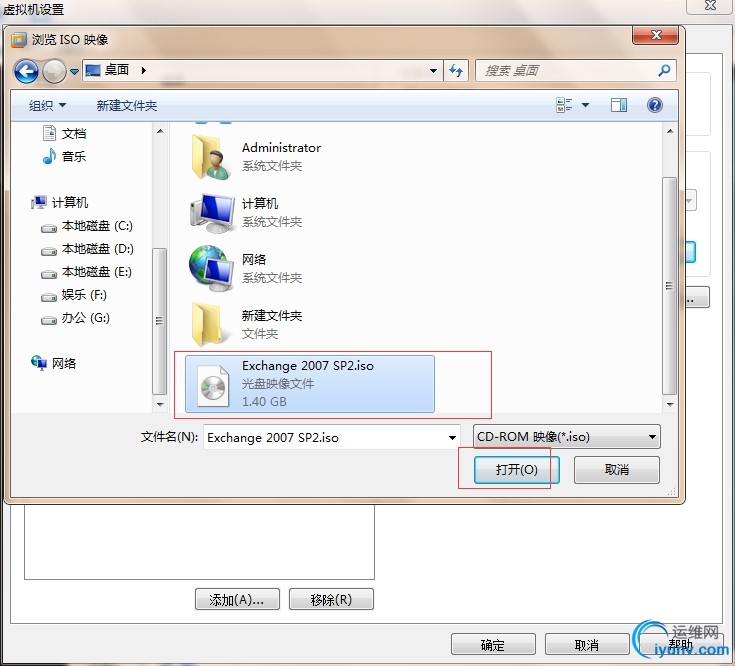Screen dimensions: 735x666
Task: Click the file list vertical scrollbar thumb
Action: (669, 286)
